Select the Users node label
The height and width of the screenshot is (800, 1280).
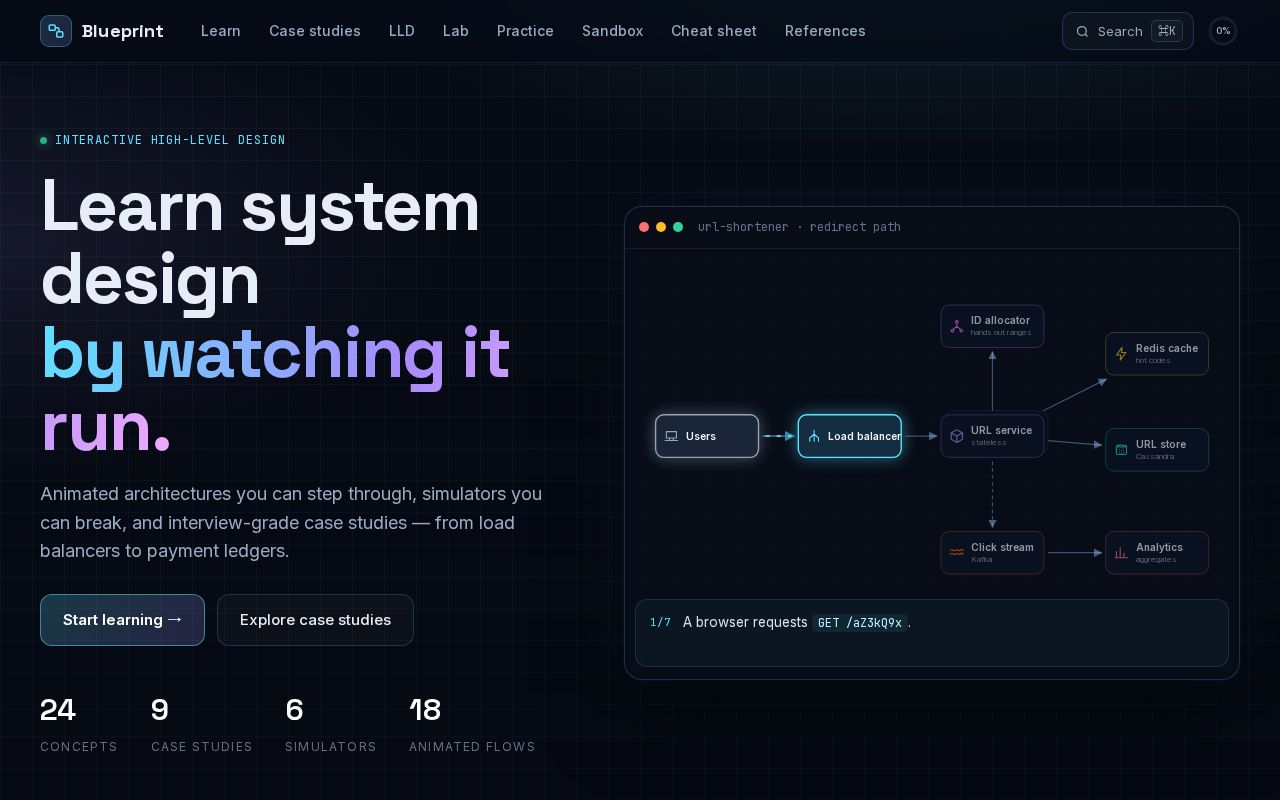click(x=701, y=436)
